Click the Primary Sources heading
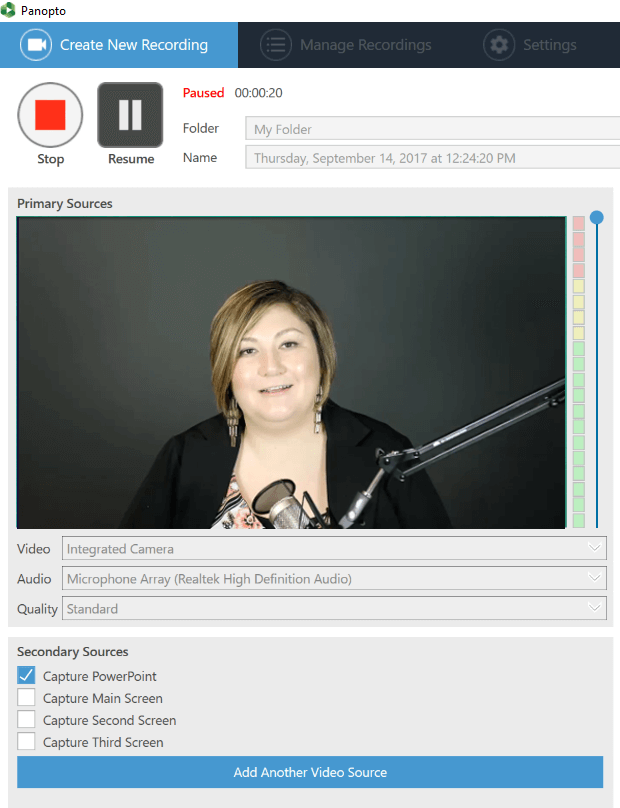The image size is (620, 808). click(x=65, y=204)
